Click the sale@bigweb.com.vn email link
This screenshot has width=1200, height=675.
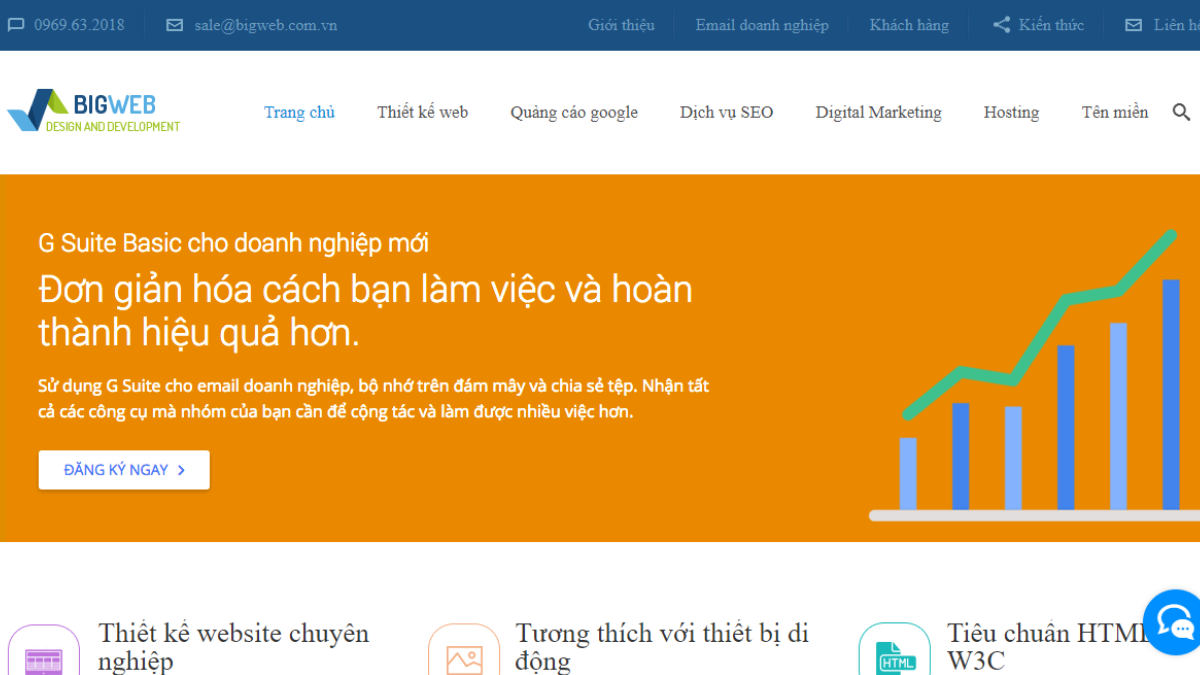[266, 25]
